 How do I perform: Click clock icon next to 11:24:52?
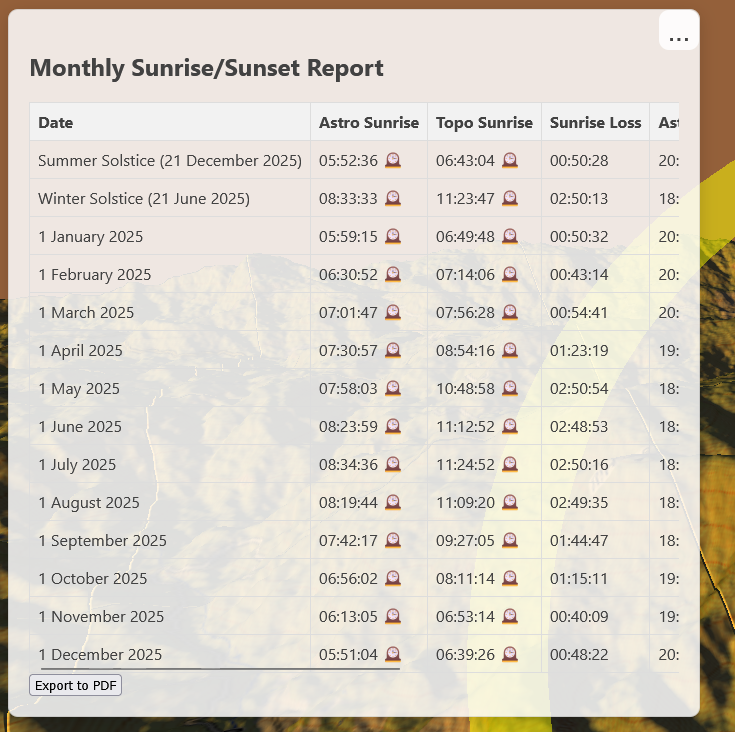[510, 464]
